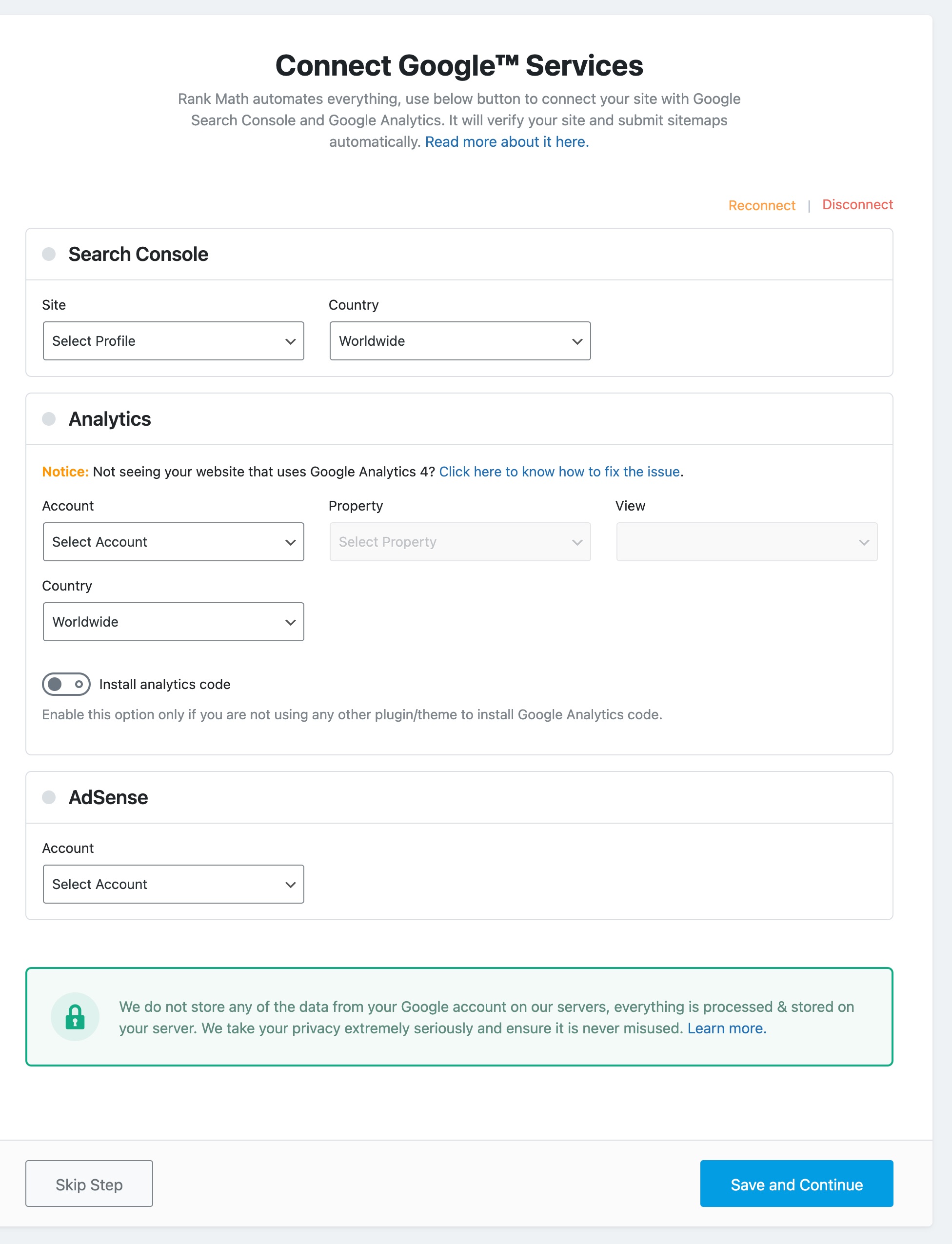Click the Reconnect link

(x=762, y=206)
